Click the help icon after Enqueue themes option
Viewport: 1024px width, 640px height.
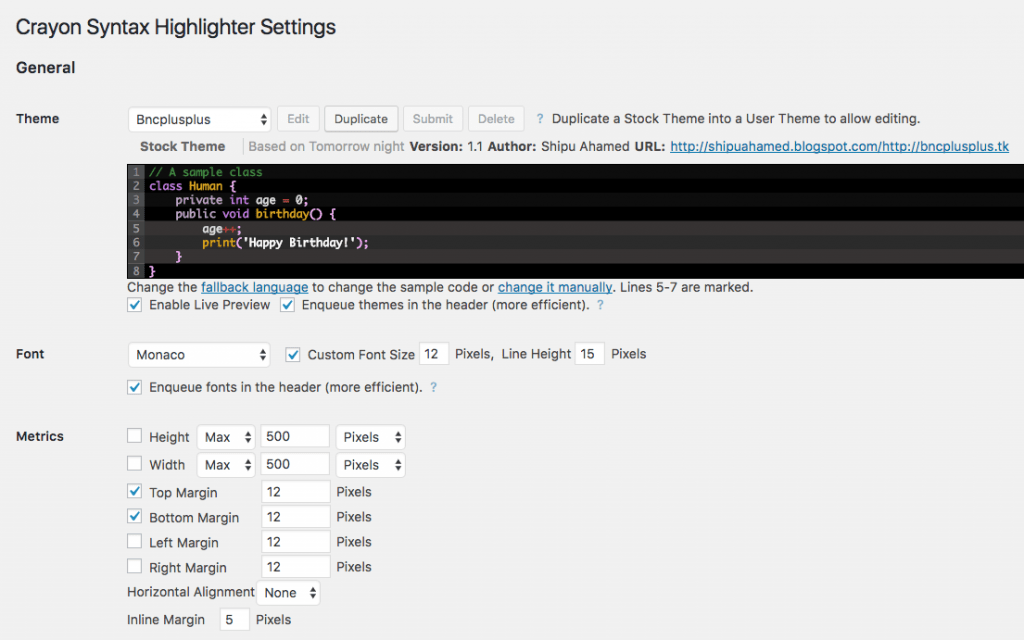[600, 305]
